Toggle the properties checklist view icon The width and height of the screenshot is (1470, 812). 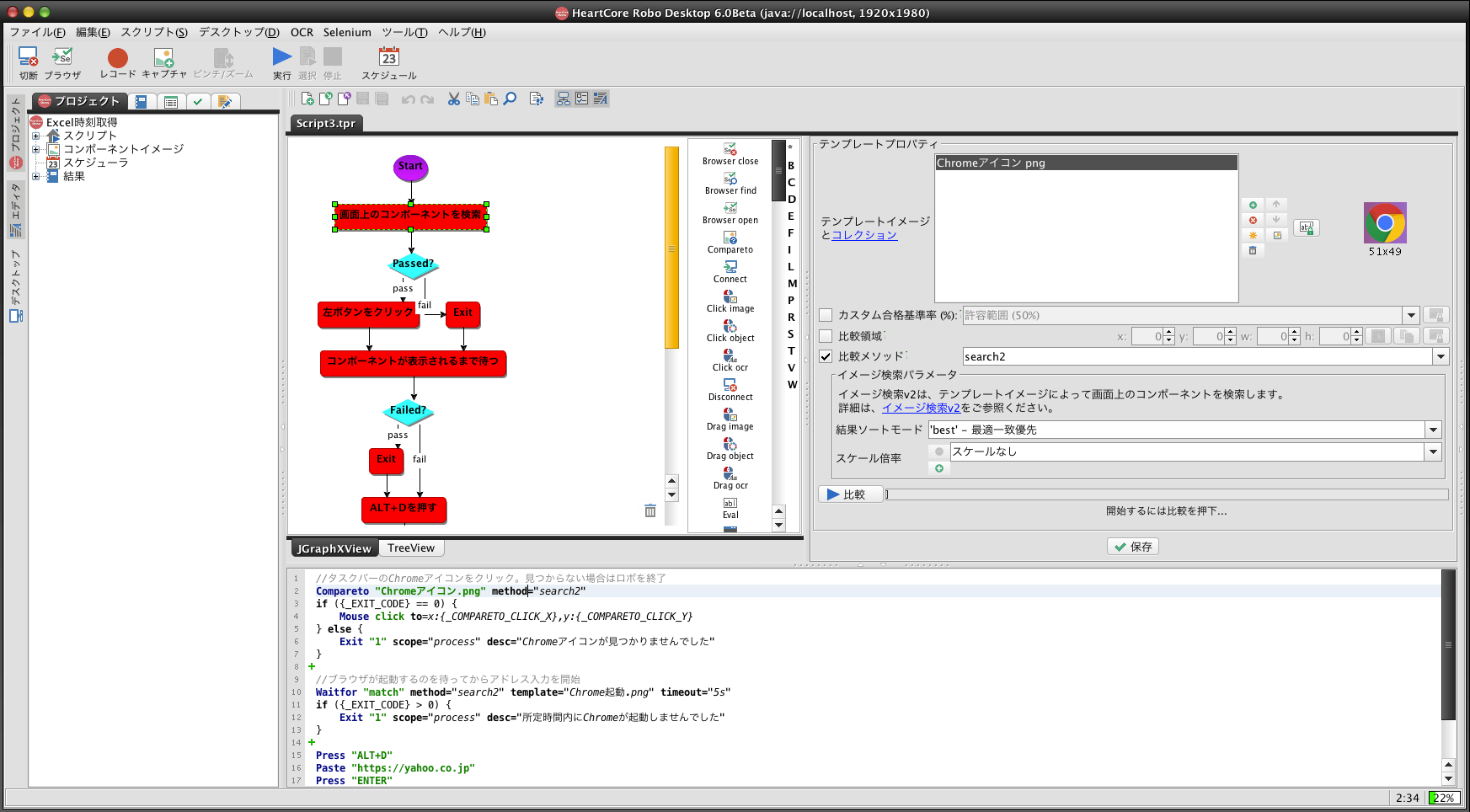click(582, 99)
